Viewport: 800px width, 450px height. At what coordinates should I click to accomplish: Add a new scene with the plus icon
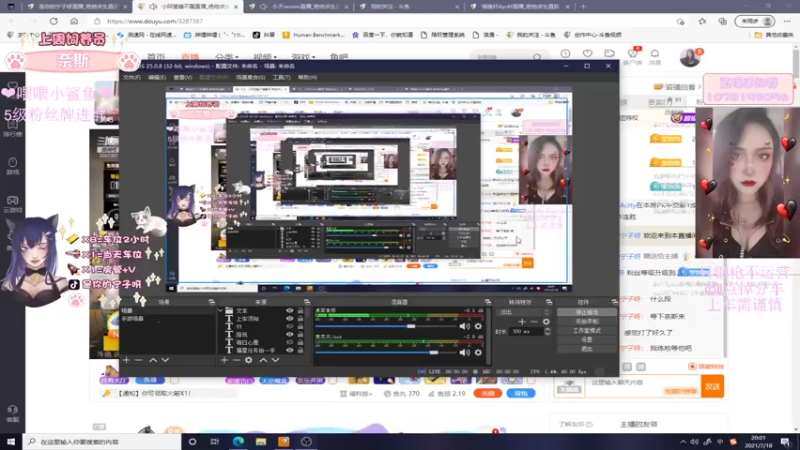tap(126, 360)
